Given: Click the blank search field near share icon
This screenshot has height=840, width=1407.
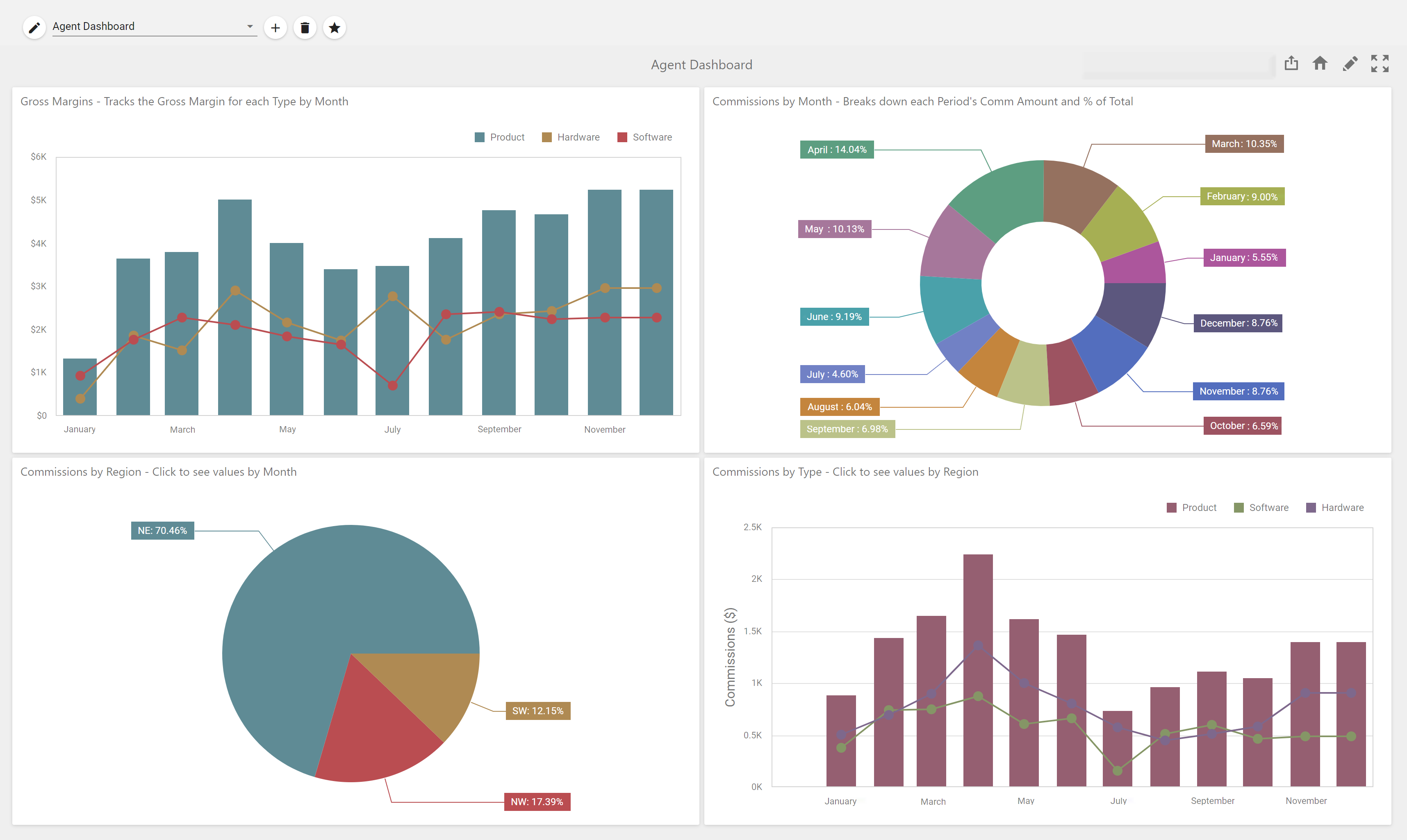Looking at the screenshot, I should tap(1178, 65).
